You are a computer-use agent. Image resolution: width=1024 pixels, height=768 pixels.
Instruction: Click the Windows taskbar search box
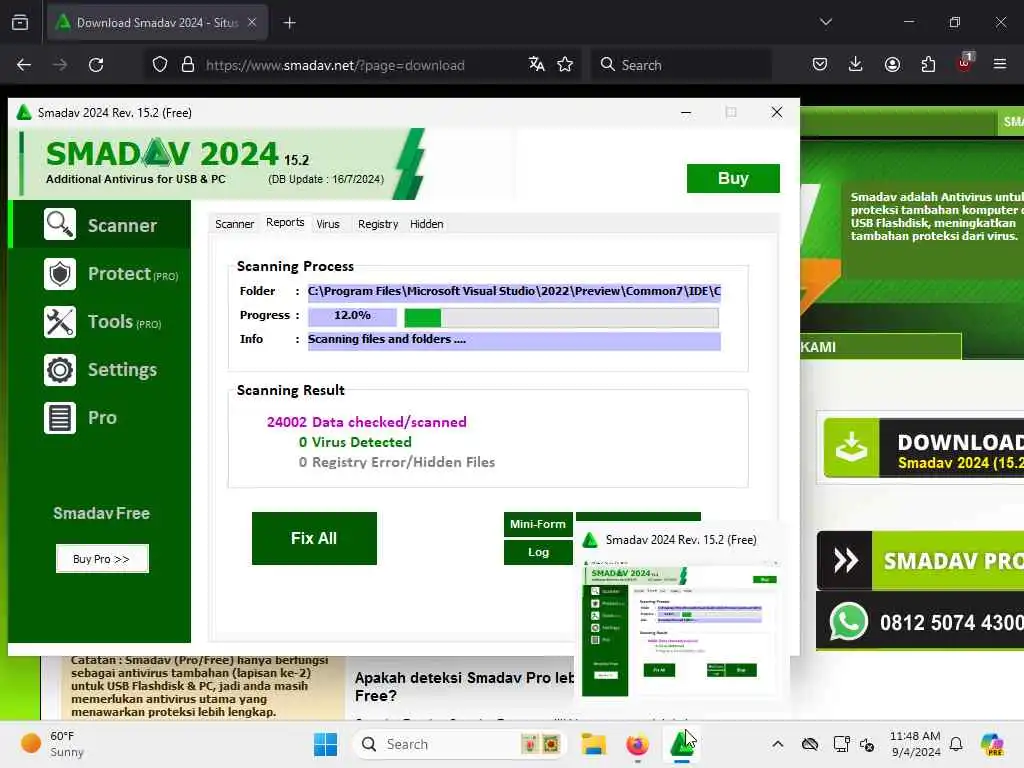point(460,744)
